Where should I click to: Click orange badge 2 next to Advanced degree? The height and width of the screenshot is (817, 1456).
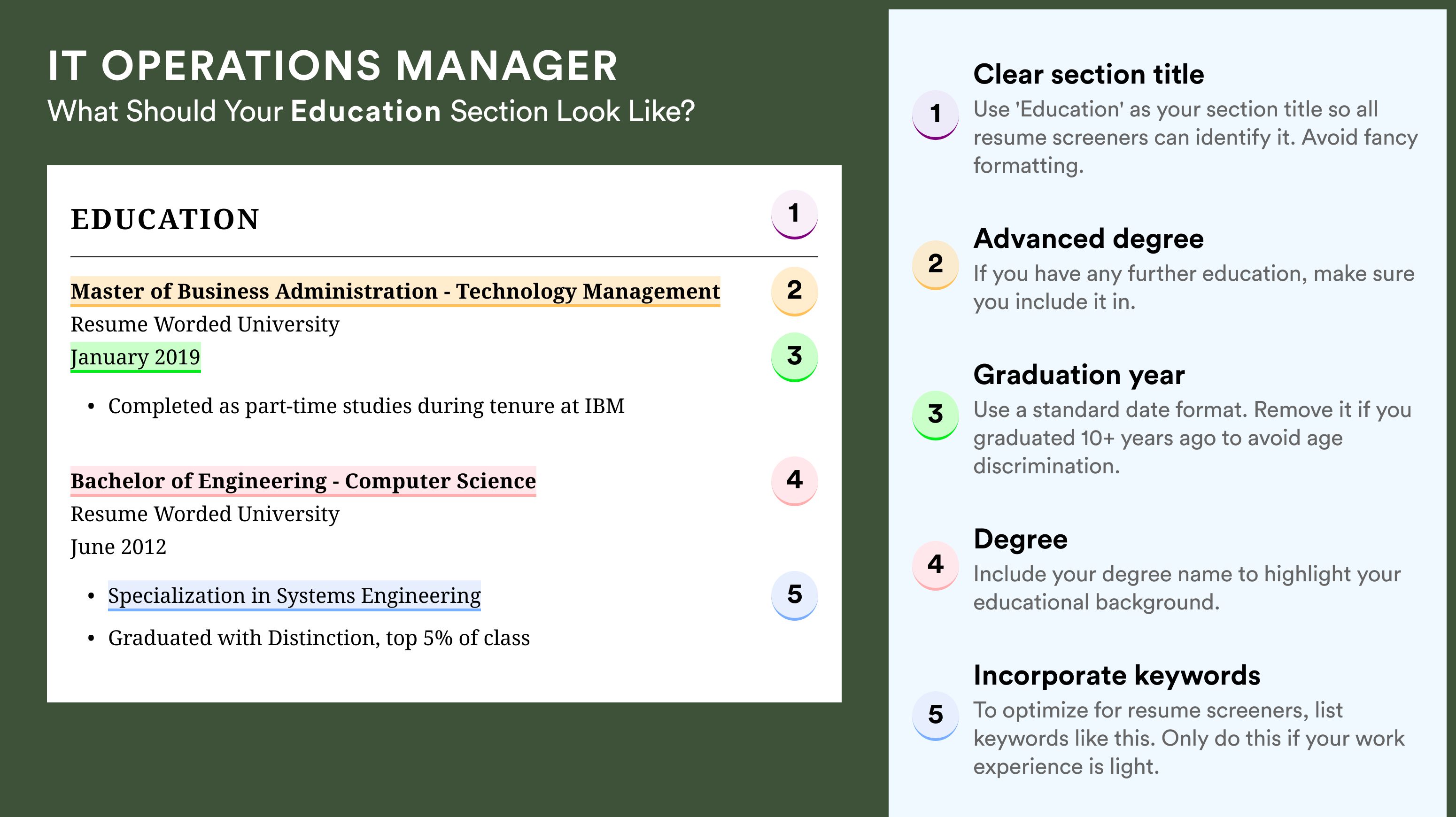tap(936, 264)
